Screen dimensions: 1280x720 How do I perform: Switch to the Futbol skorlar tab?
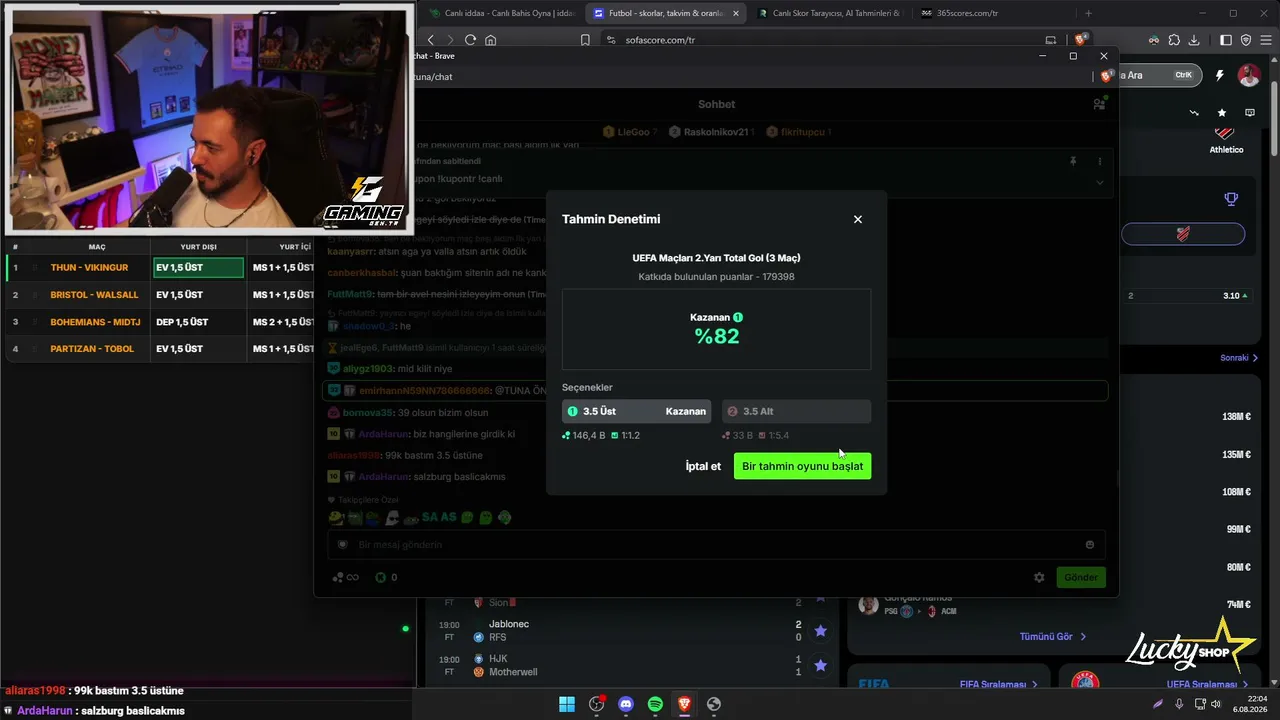tap(665, 13)
